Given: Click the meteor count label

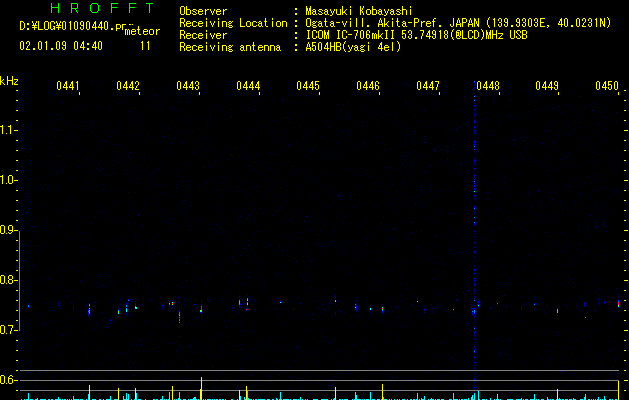Looking at the screenshot, I should 142,31.
